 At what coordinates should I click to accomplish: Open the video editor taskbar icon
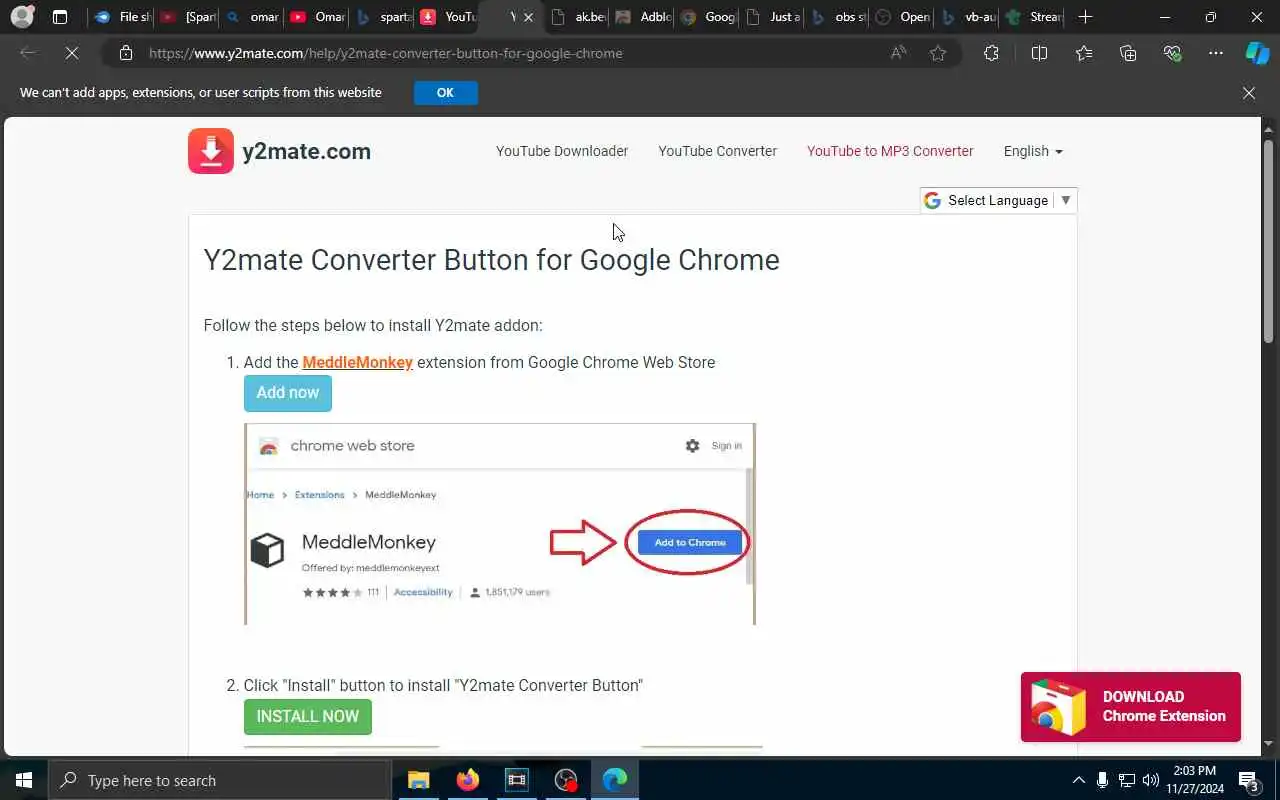click(x=516, y=780)
